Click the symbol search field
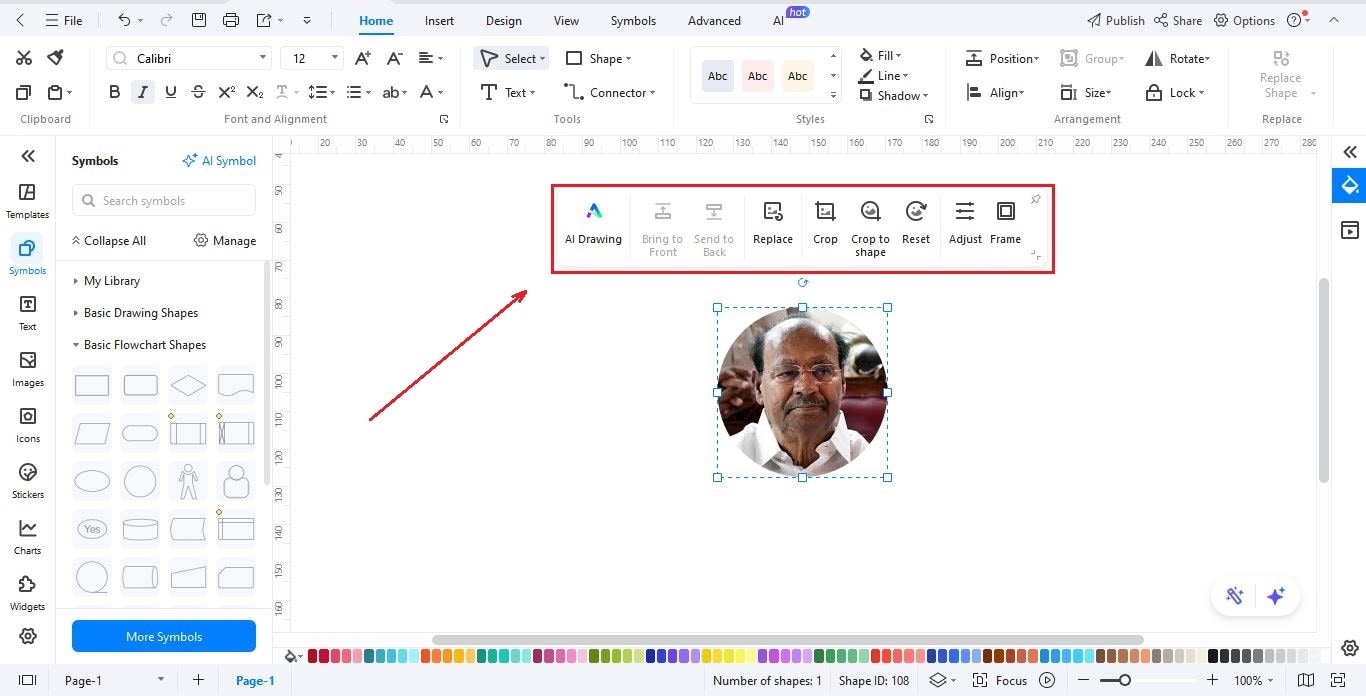Screen dimensions: 1366x696 coord(163,200)
